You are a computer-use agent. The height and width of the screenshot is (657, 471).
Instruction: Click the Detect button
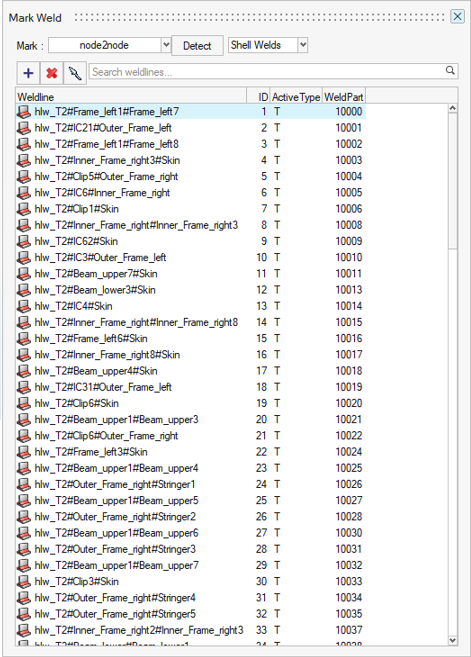197,46
